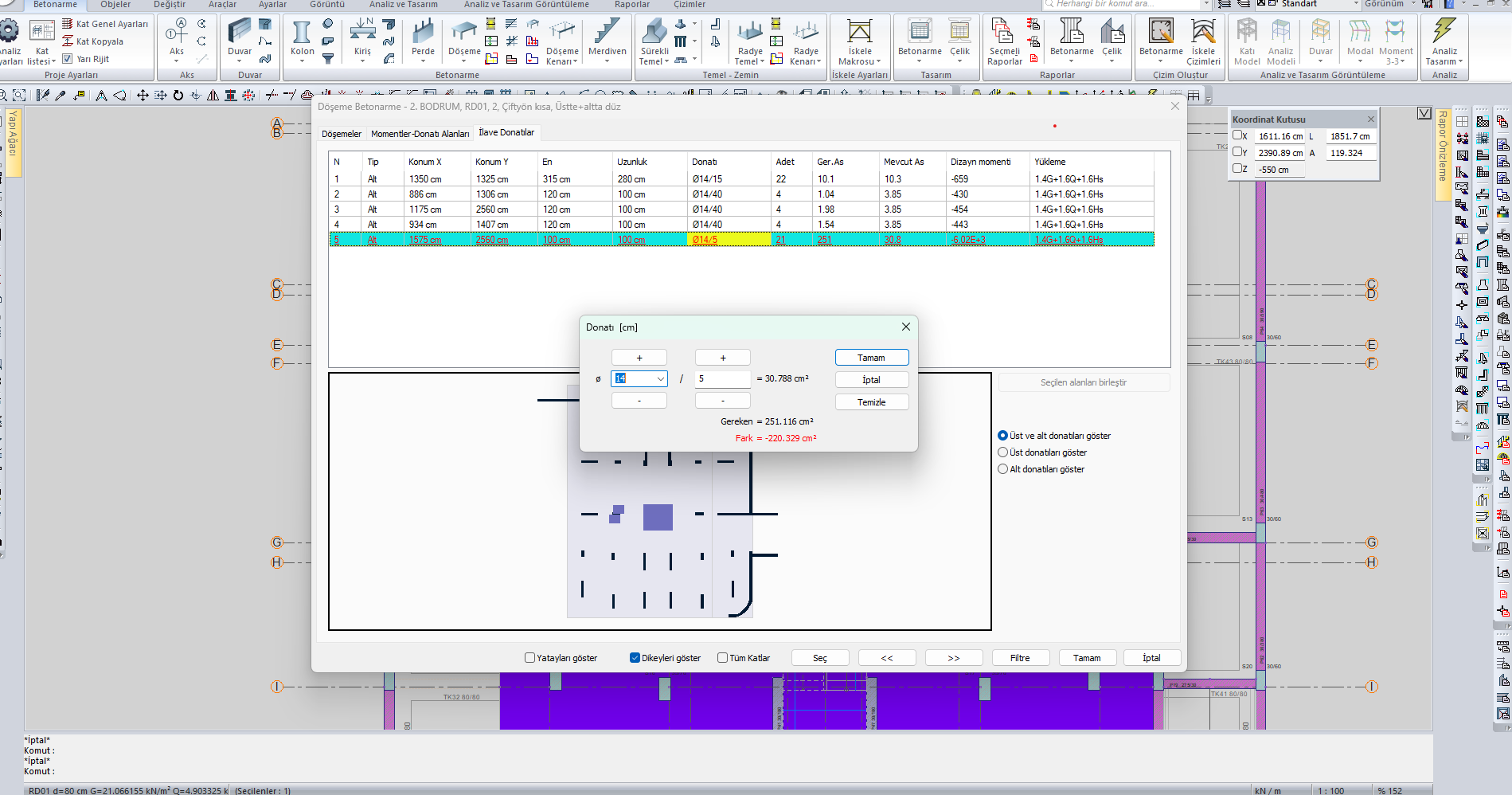Viewport: 1512px width, 795px height.
Task: Switch to Döşemeler tab
Action: (x=342, y=134)
